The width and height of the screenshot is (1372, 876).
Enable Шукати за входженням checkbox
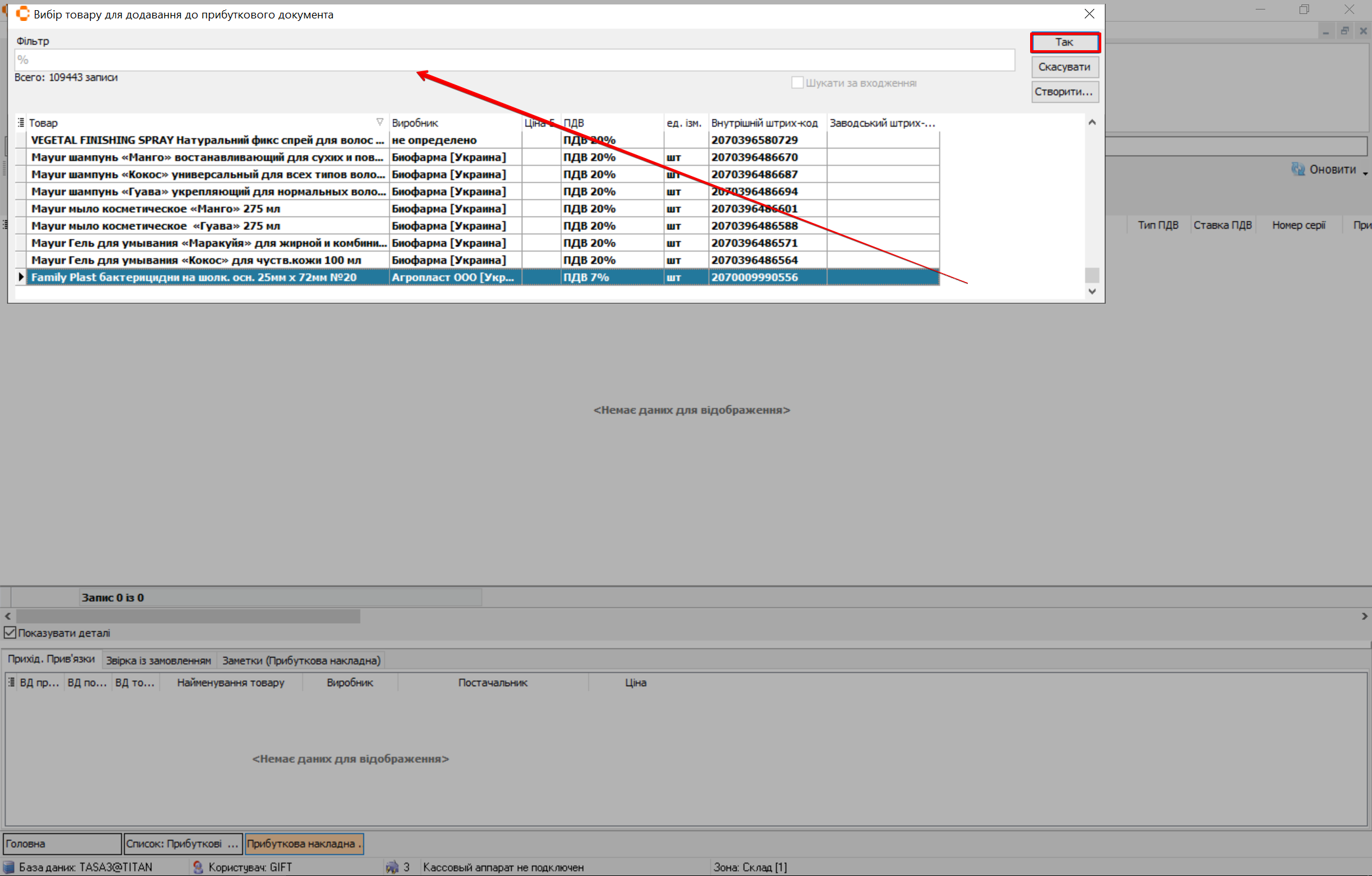(x=798, y=83)
